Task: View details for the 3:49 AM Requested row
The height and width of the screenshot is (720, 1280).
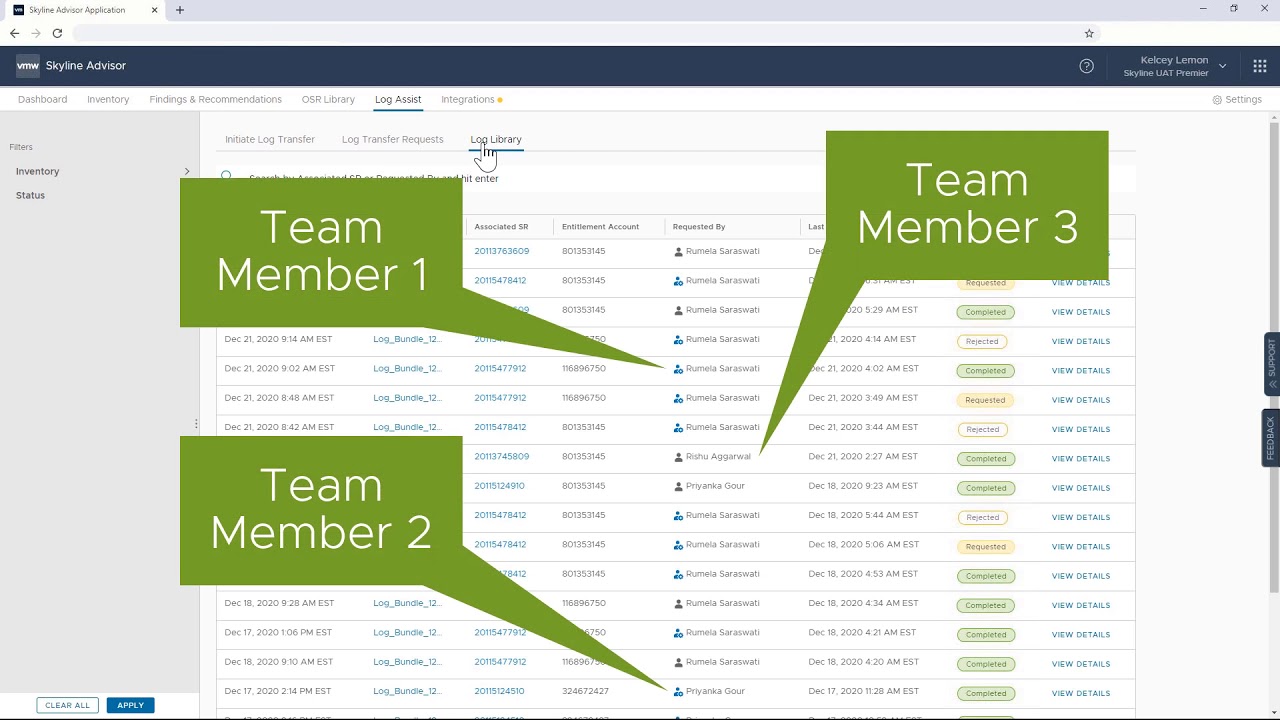Action: tap(1080, 400)
